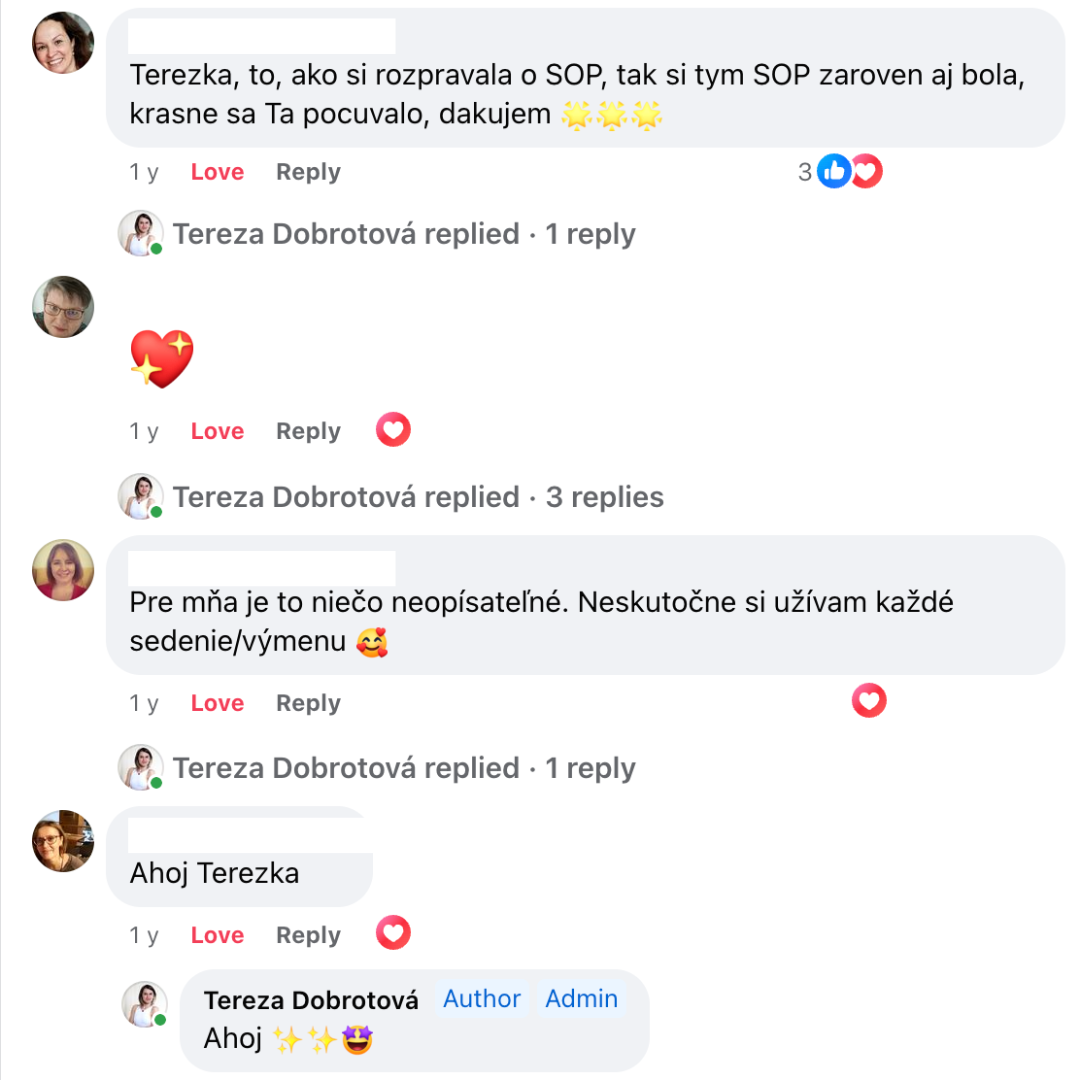Open profile photo beside 'Pre mňa je to' comment
This screenshot has width=1080, height=1080.
click(x=64, y=570)
